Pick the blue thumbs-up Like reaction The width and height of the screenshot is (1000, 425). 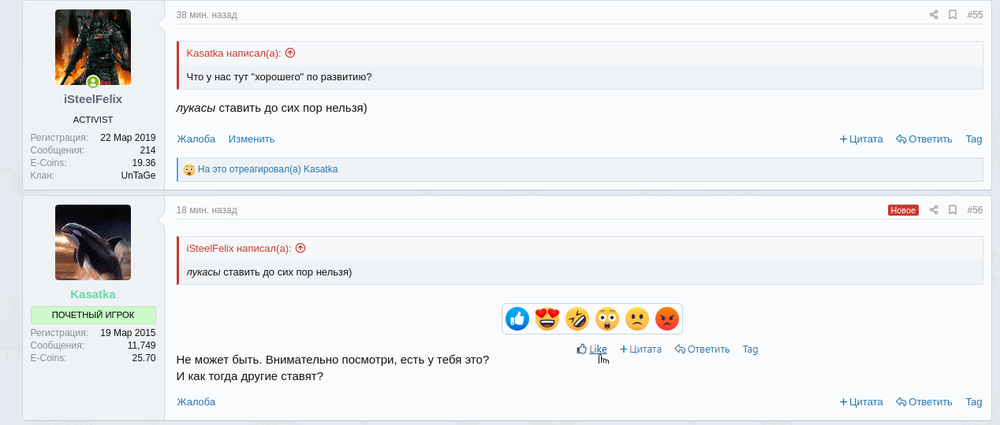(x=517, y=319)
